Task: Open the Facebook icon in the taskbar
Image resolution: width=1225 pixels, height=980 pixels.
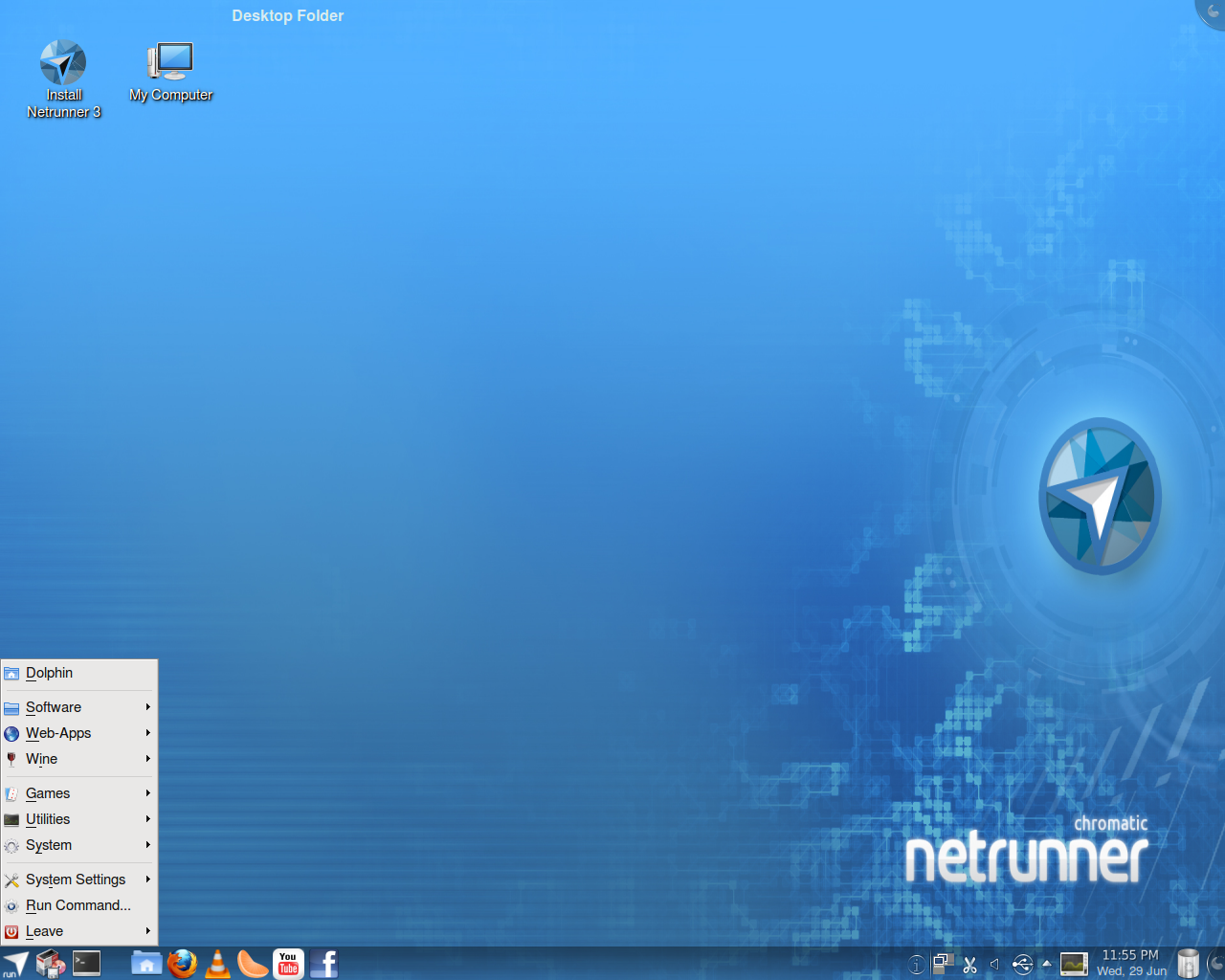Action: pyautogui.click(x=323, y=963)
